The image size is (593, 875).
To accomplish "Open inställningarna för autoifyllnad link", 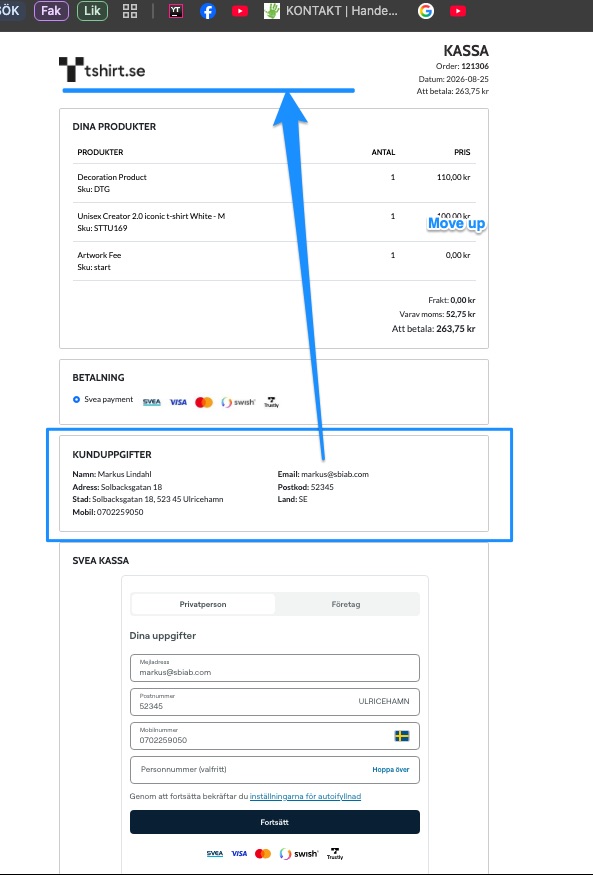I will [305, 796].
